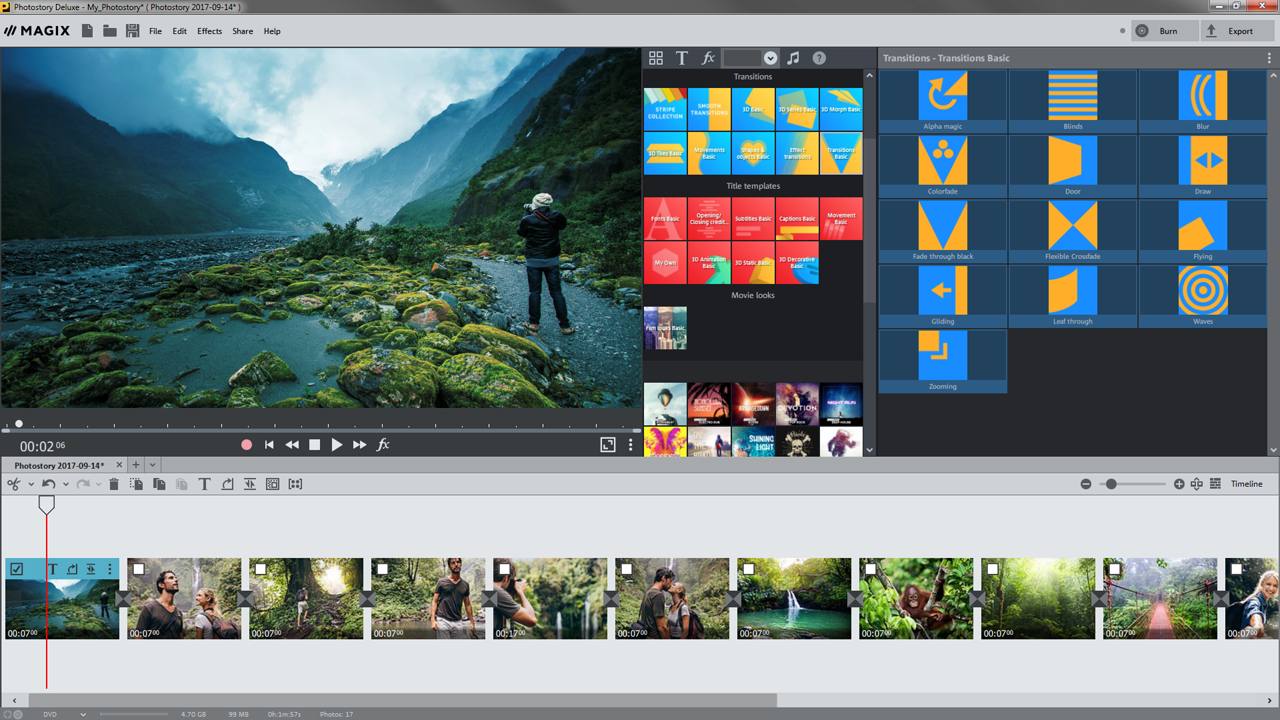Click the timeline playhead marker
This screenshot has width=1280, height=720.
coord(46,504)
